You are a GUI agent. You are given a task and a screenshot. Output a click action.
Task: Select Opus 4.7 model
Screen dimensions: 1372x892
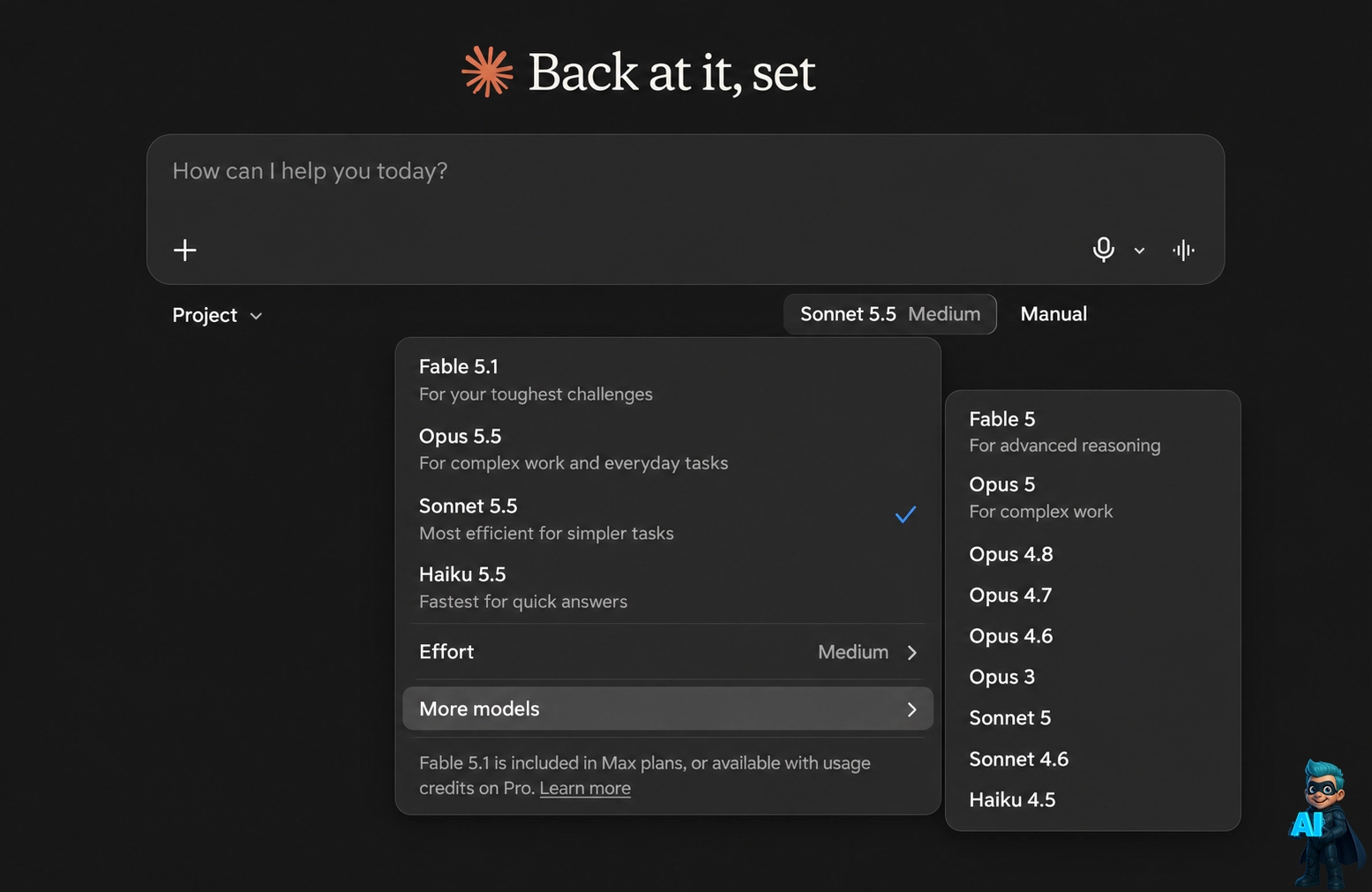[1092, 596]
